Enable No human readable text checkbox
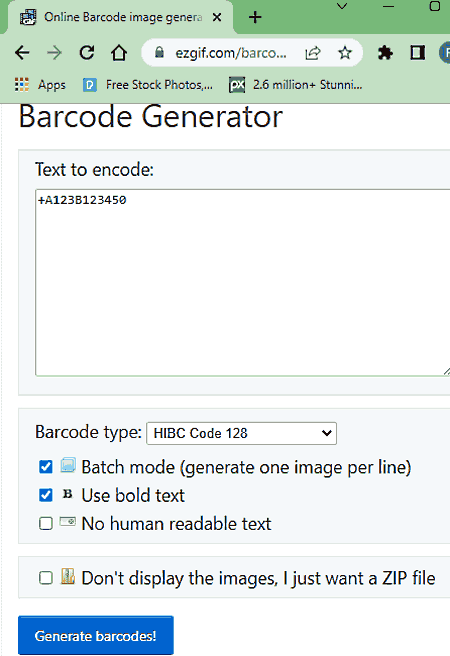450x656 pixels. 46,523
